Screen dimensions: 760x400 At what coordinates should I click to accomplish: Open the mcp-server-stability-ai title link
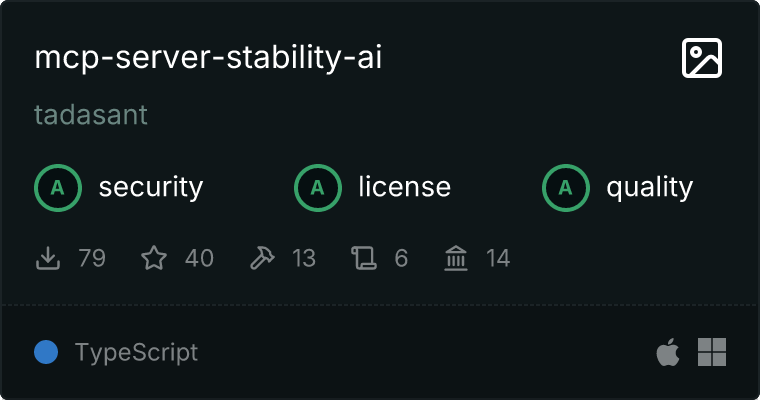tap(208, 58)
